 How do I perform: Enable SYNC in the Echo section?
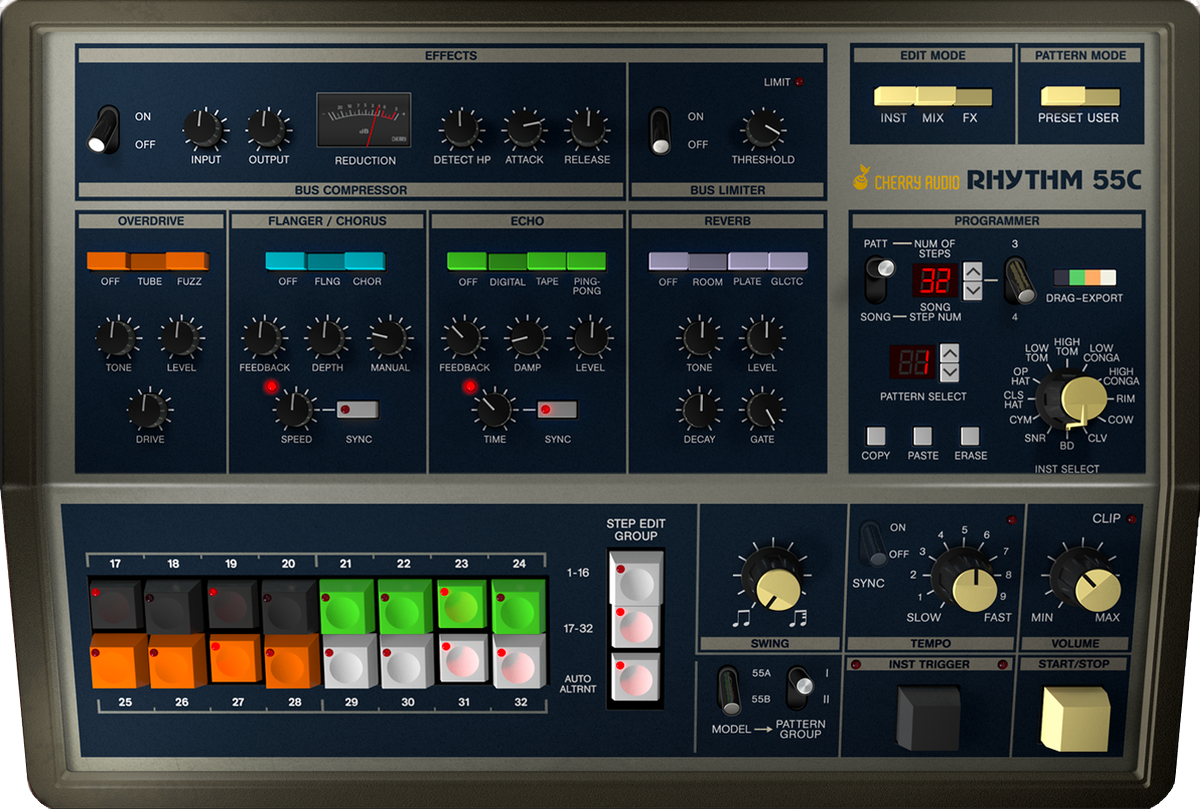click(x=556, y=409)
